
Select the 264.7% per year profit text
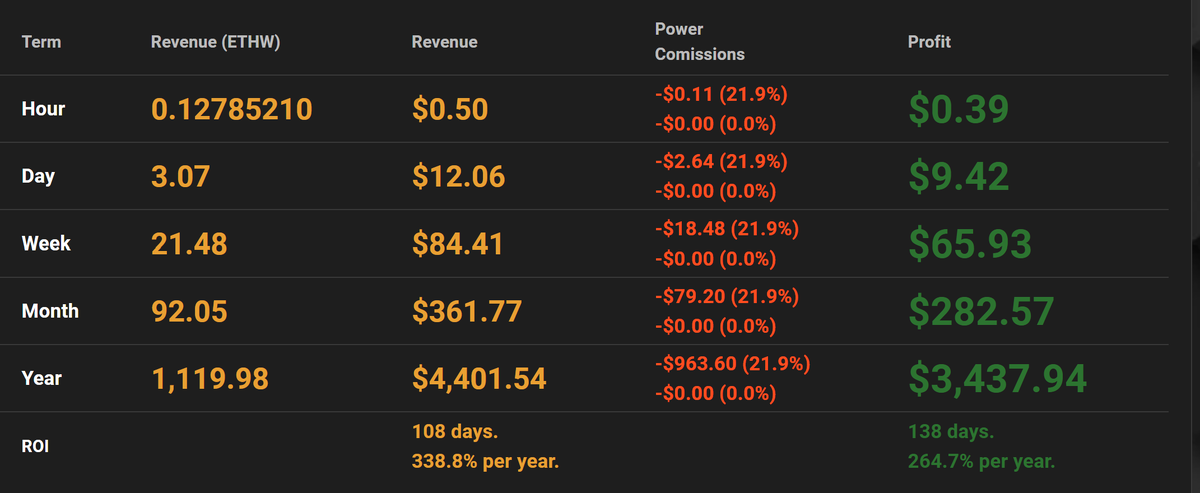pyautogui.click(x=982, y=461)
